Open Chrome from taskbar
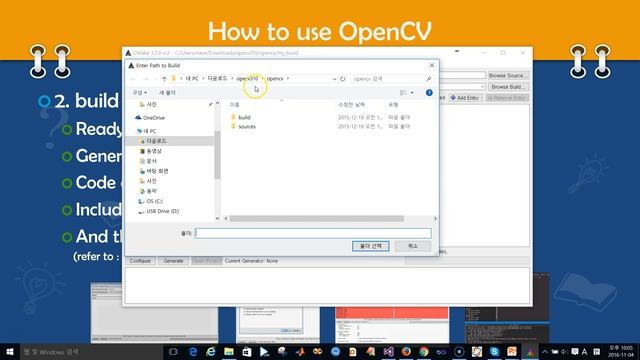 tap(424, 351)
